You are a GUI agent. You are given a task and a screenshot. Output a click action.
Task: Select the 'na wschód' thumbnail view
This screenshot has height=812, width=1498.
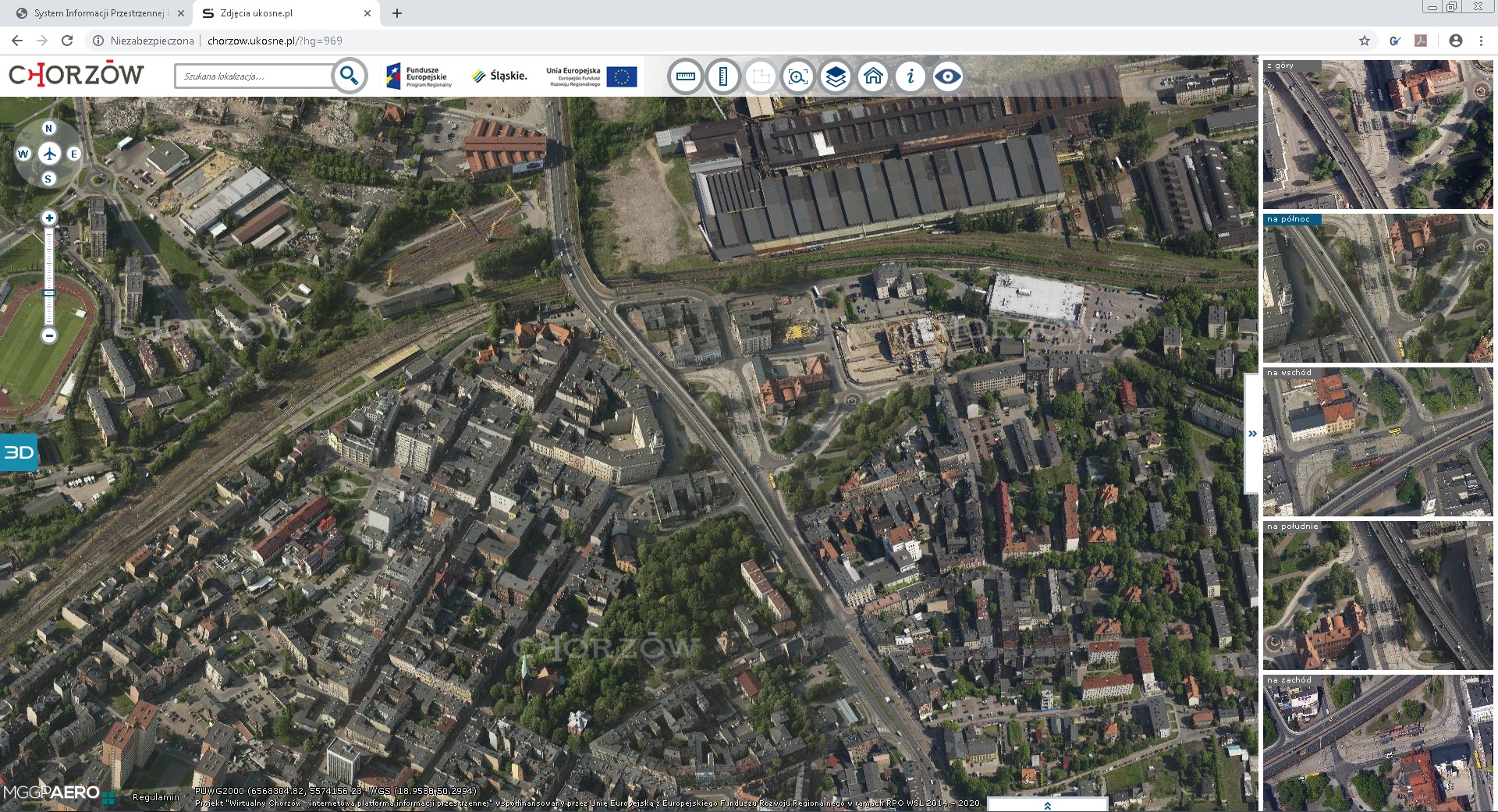[x=1377, y=441]
